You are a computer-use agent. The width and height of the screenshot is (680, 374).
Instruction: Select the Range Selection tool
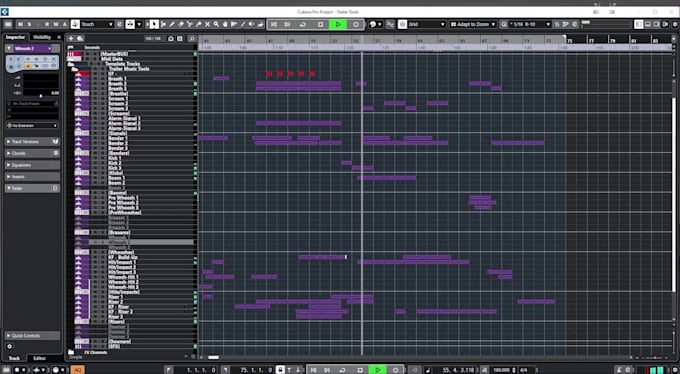163,24
